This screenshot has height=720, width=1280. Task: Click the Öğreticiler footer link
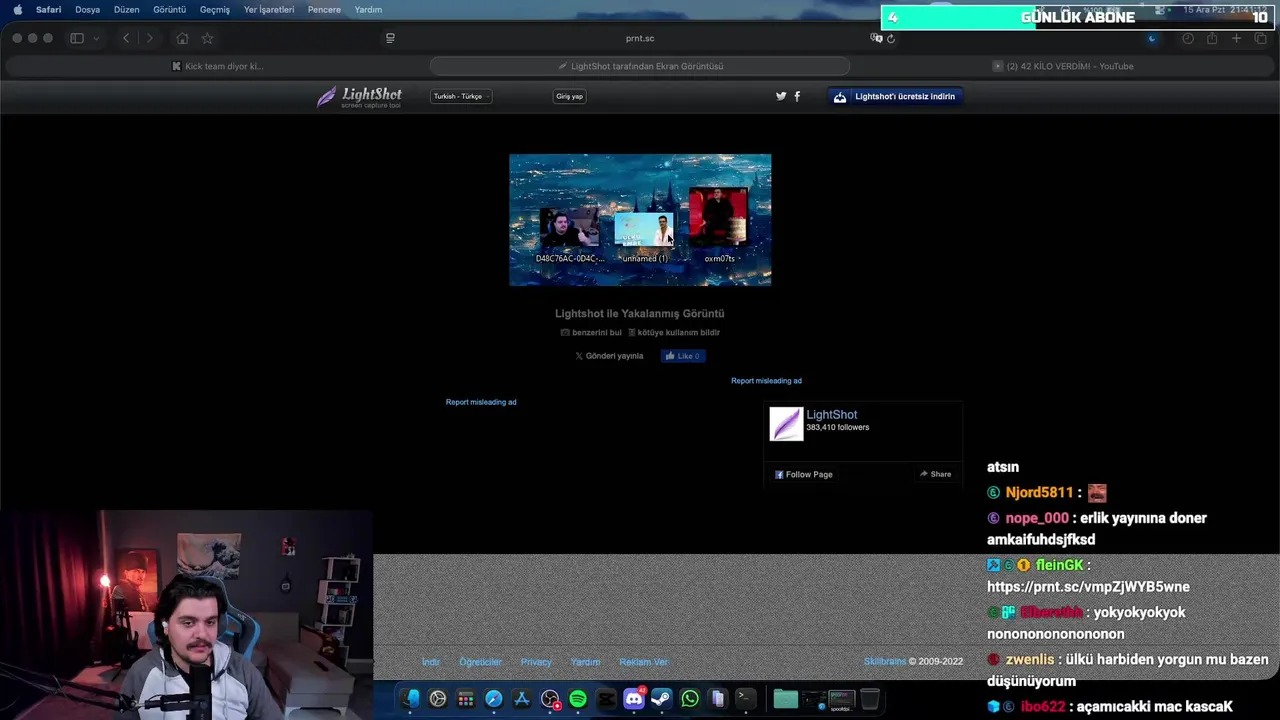click(481, 662)
